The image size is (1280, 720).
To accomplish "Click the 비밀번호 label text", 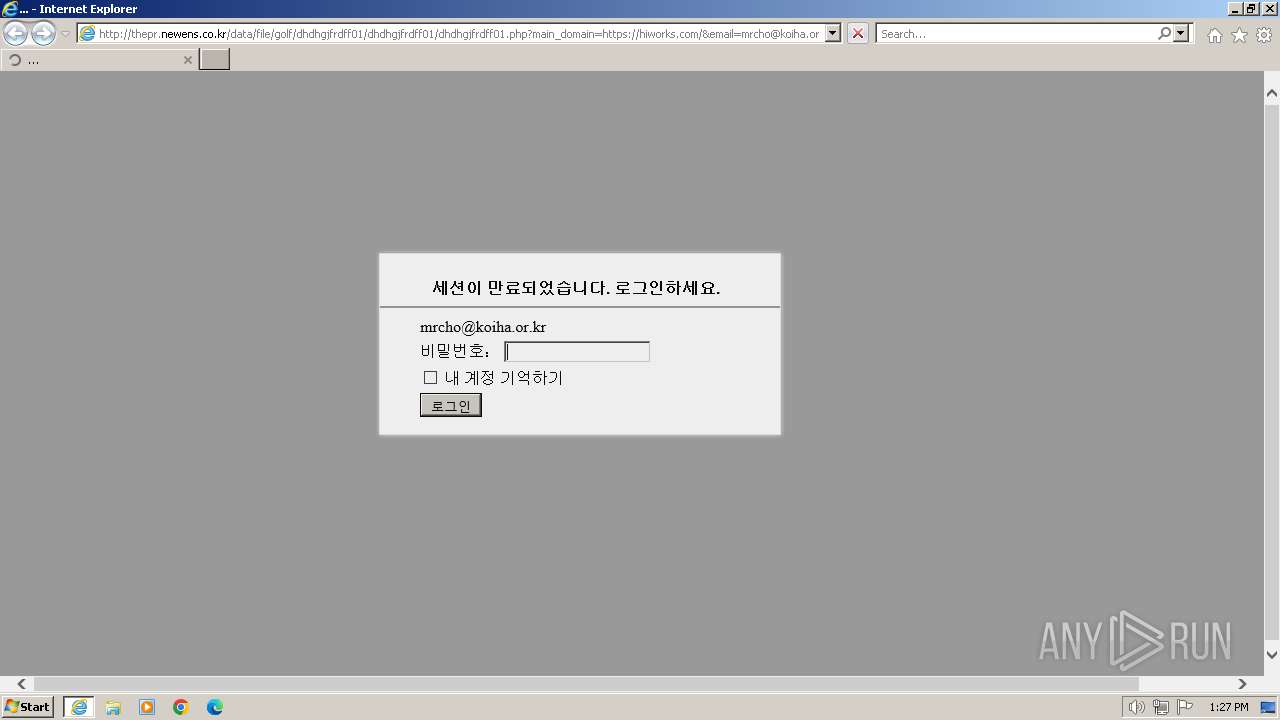I will click(x=453, y=351).
